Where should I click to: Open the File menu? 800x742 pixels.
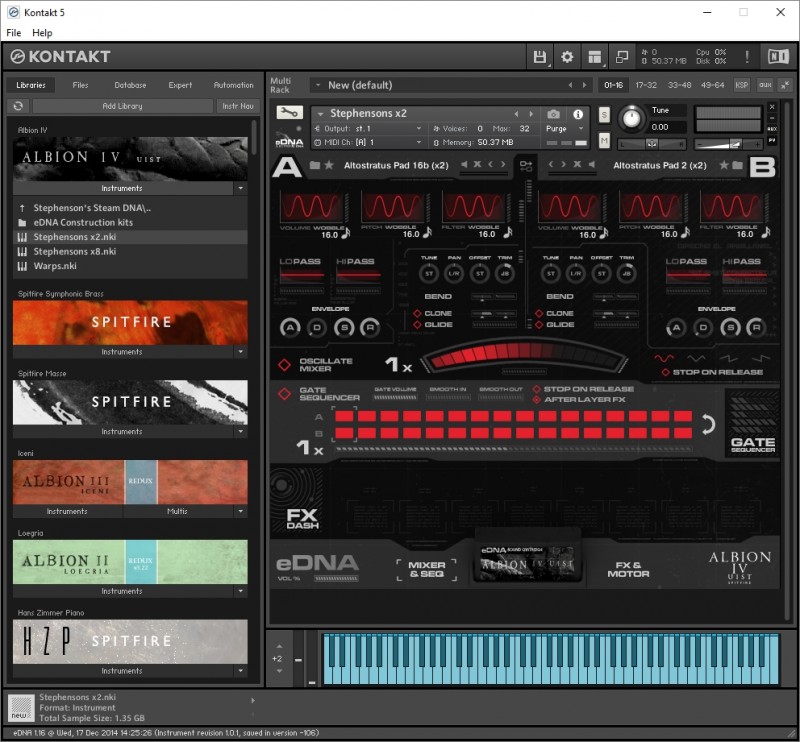(x=14, y=33)
